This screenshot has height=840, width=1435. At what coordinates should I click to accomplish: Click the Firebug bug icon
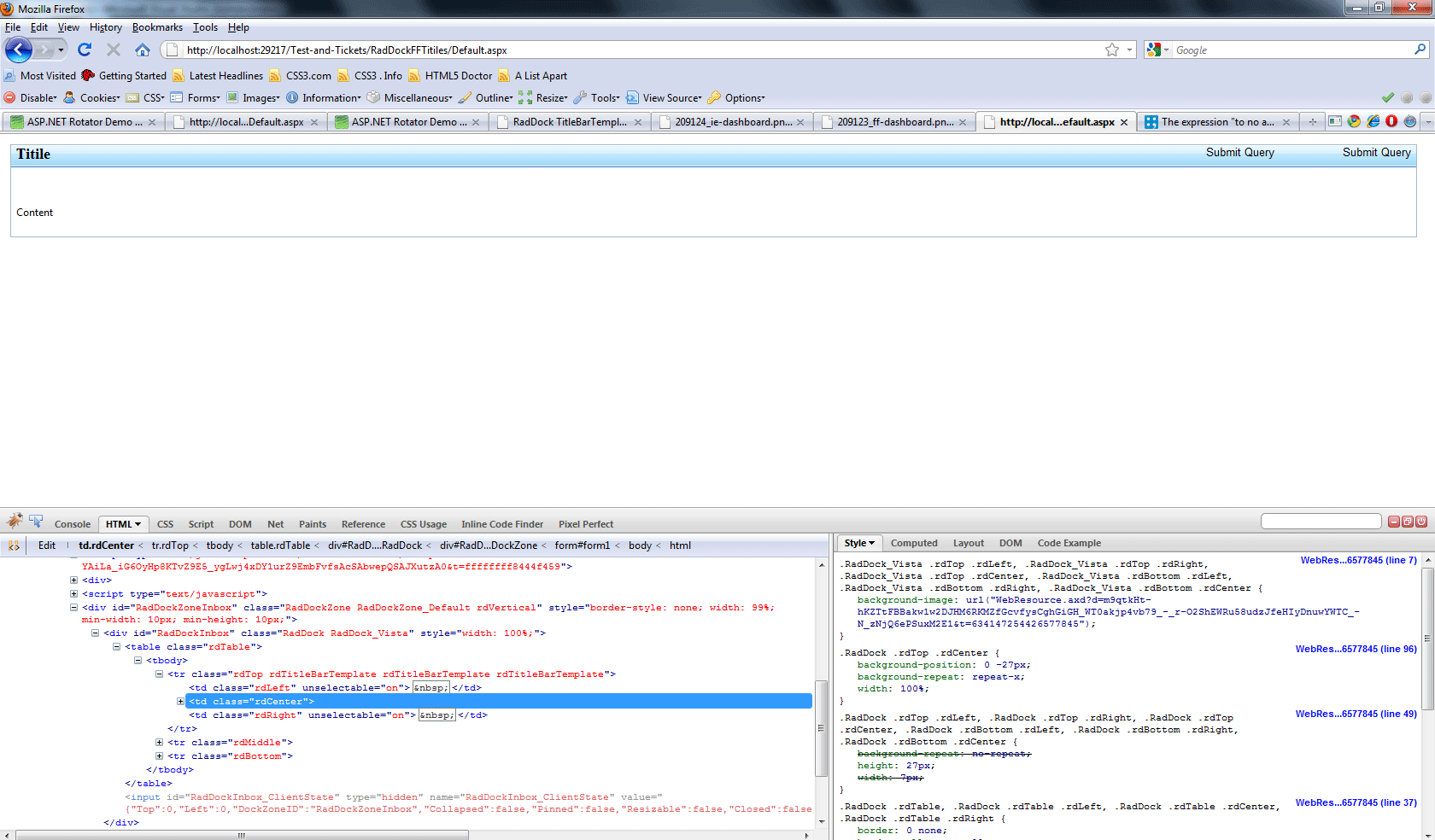point(15,521)
